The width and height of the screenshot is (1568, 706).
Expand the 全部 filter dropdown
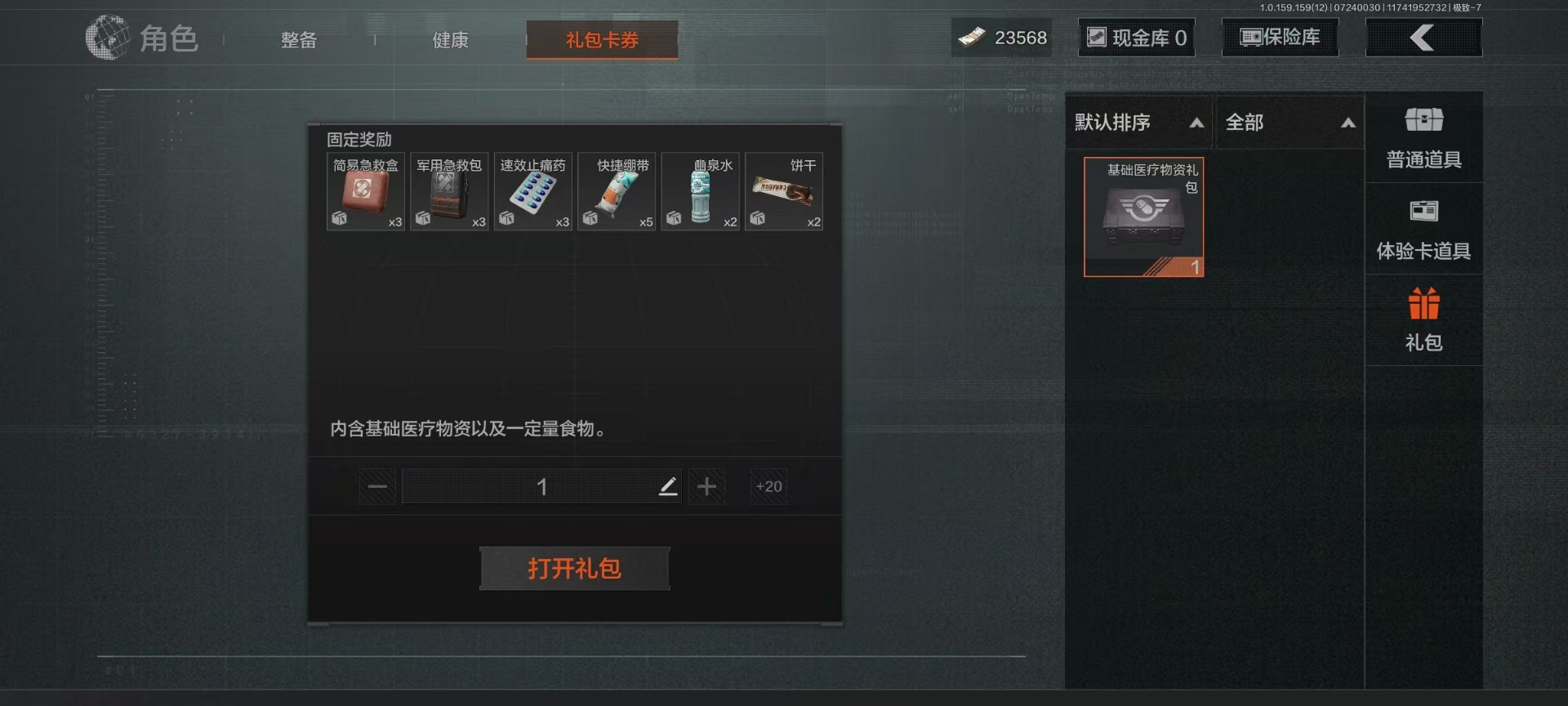pos(1290,123)
